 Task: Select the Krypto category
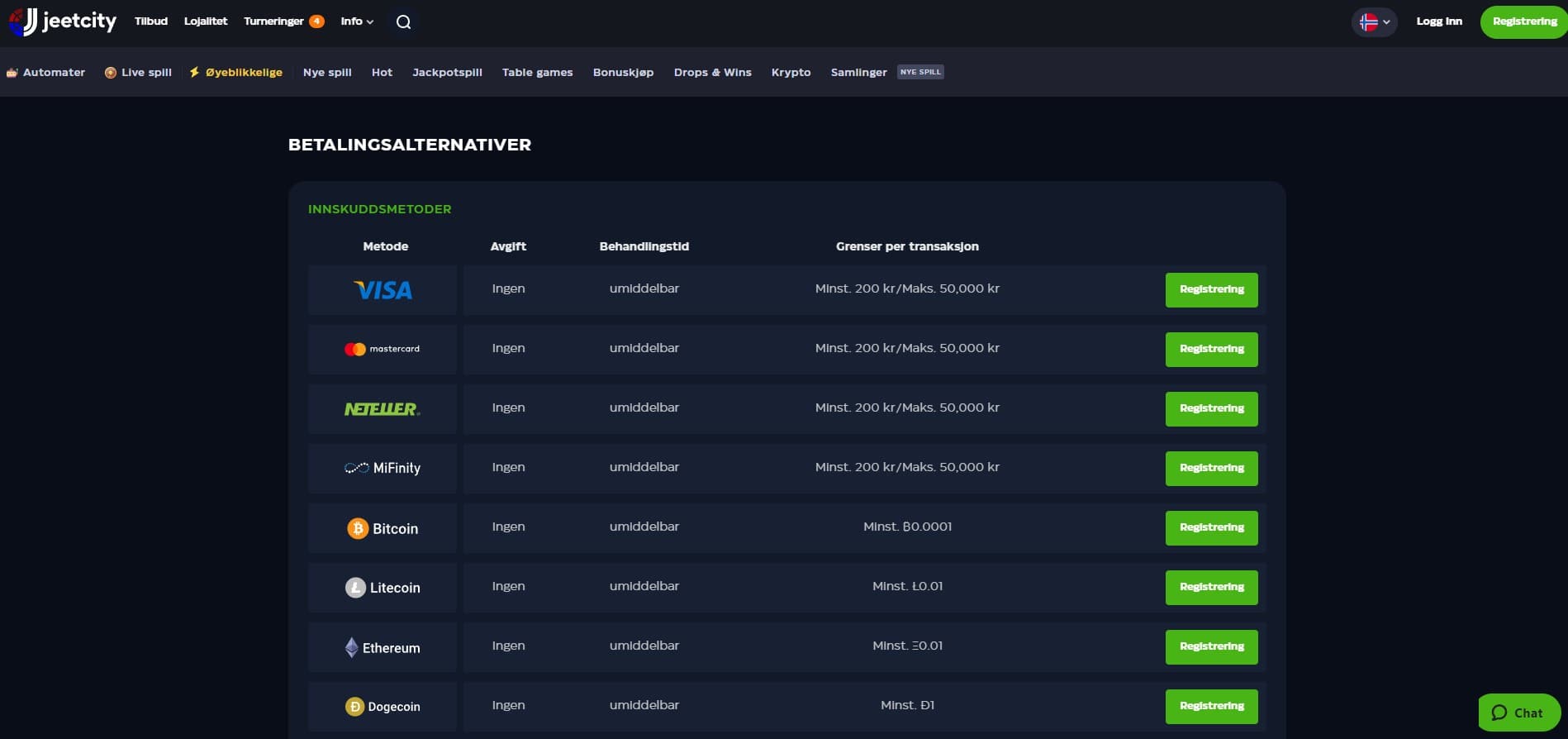[791, 72]
